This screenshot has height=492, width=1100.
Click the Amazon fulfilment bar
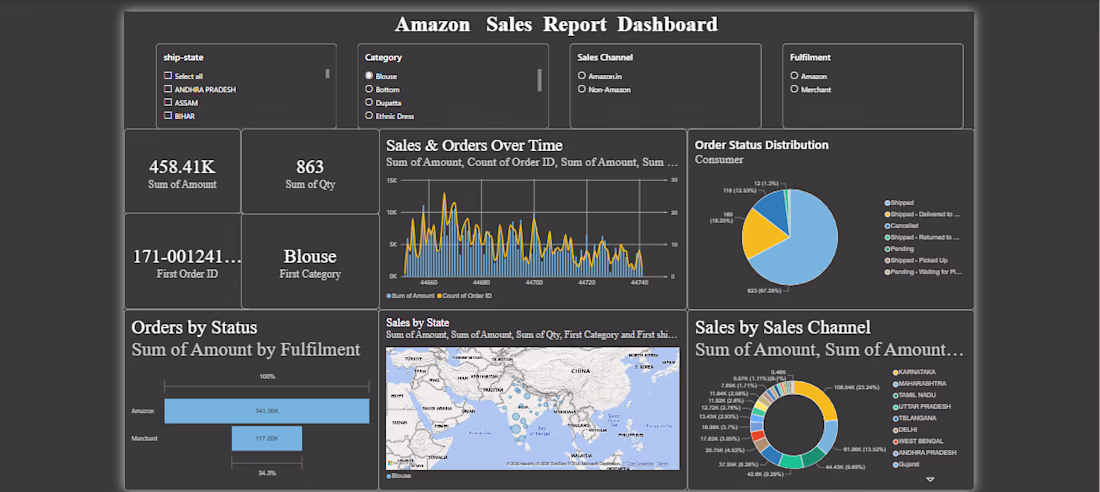[x=267, y=411]
